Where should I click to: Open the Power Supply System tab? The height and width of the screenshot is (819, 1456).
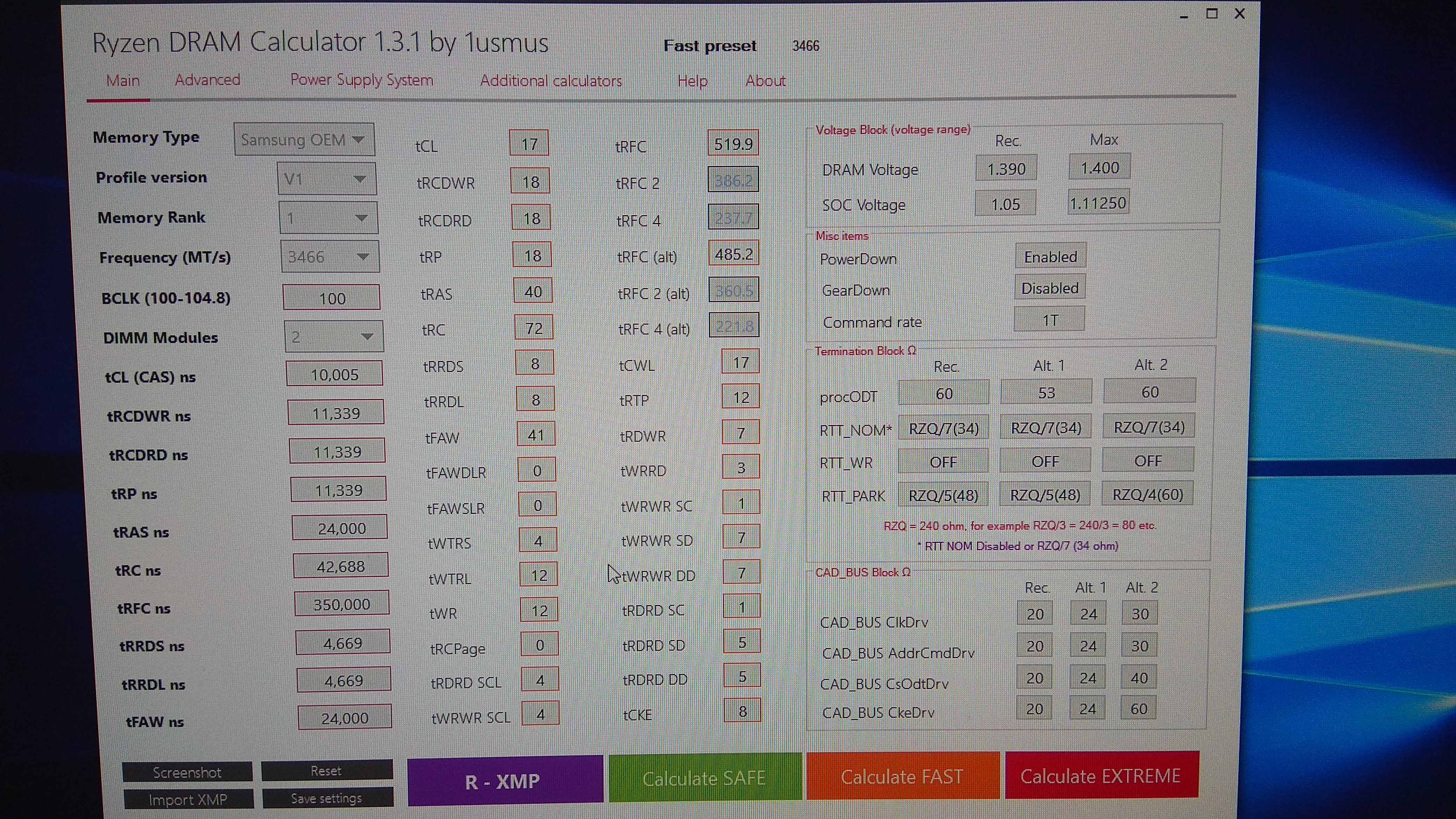(x=362, y=80)
